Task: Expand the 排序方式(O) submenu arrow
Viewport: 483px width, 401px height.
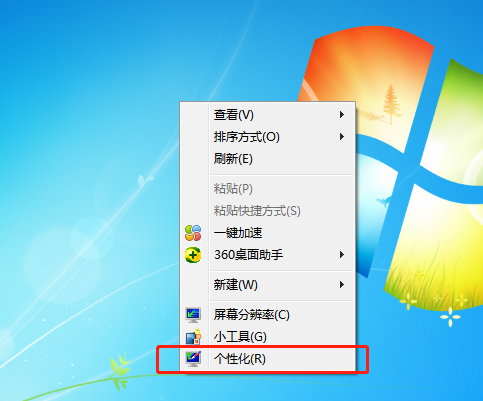Action: point(342,137)
